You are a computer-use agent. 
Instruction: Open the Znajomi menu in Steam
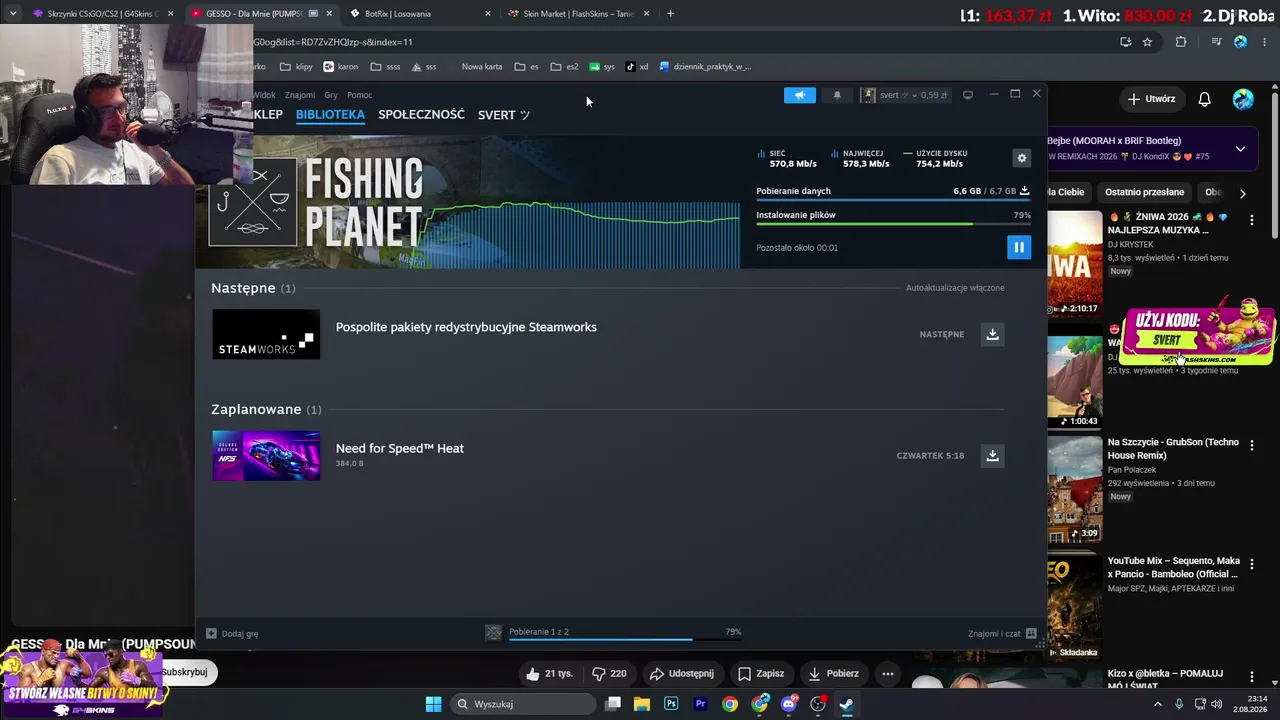pyautogui.click(x=300, y=95)
